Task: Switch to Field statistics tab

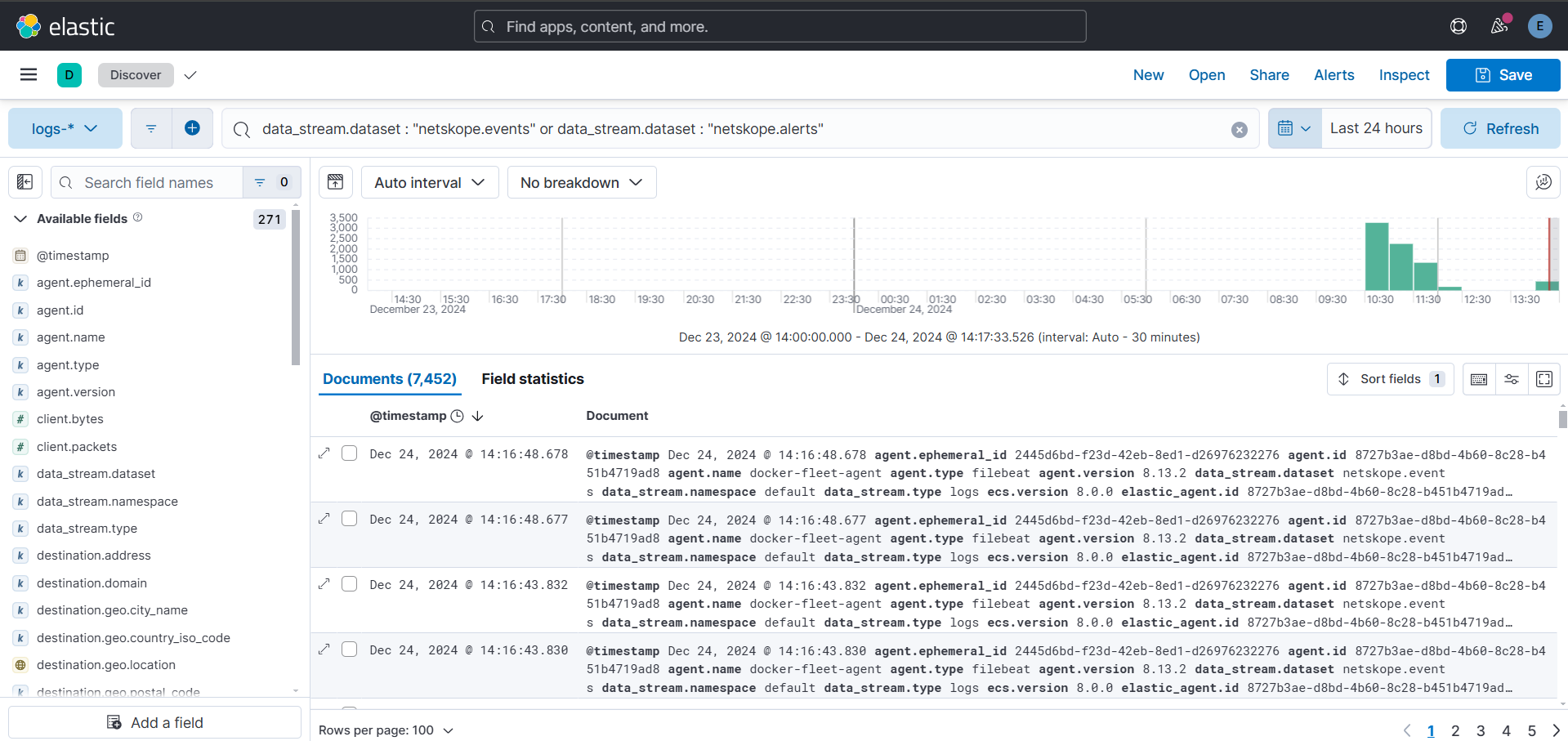Action: pyautogui.click(x=533, y=379)
